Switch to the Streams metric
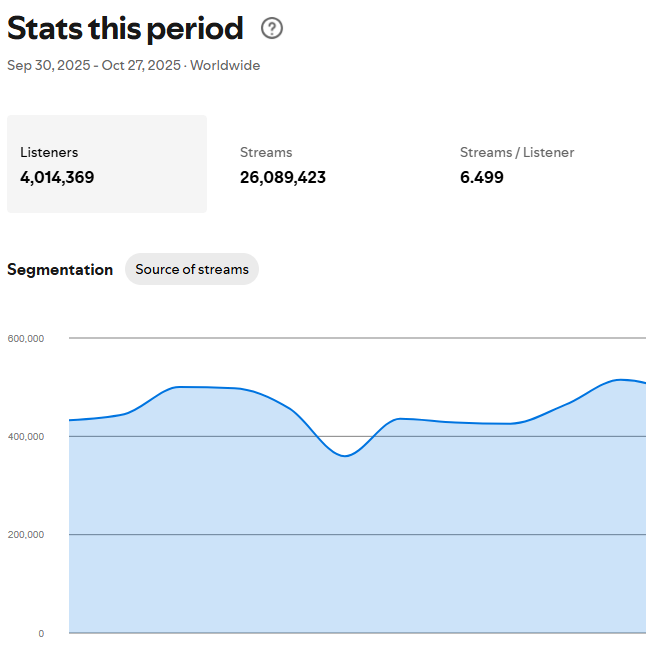Image resolution: width=646 pixels, height=646 pixels. click(x=282, y=165)
